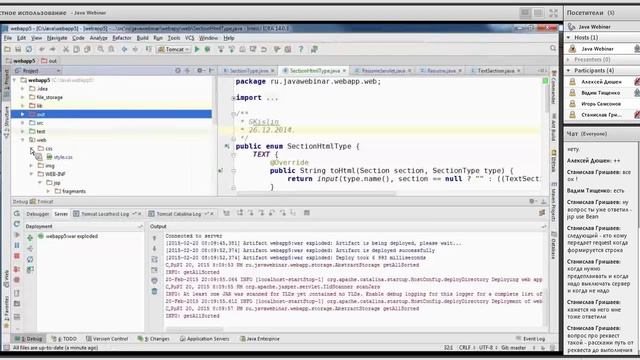Open the Analyze menu
Screen dimensions: 640x360
98,38
